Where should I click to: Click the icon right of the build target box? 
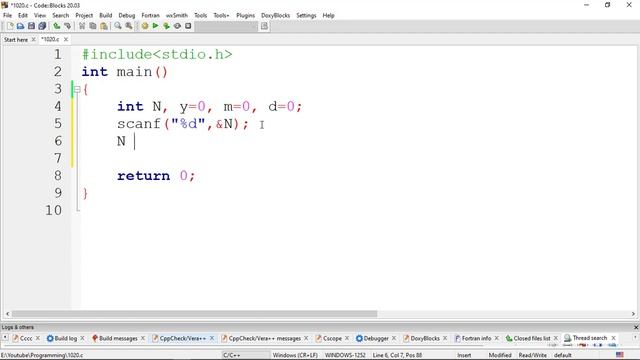pyautogui.click(x=264, y=26)
